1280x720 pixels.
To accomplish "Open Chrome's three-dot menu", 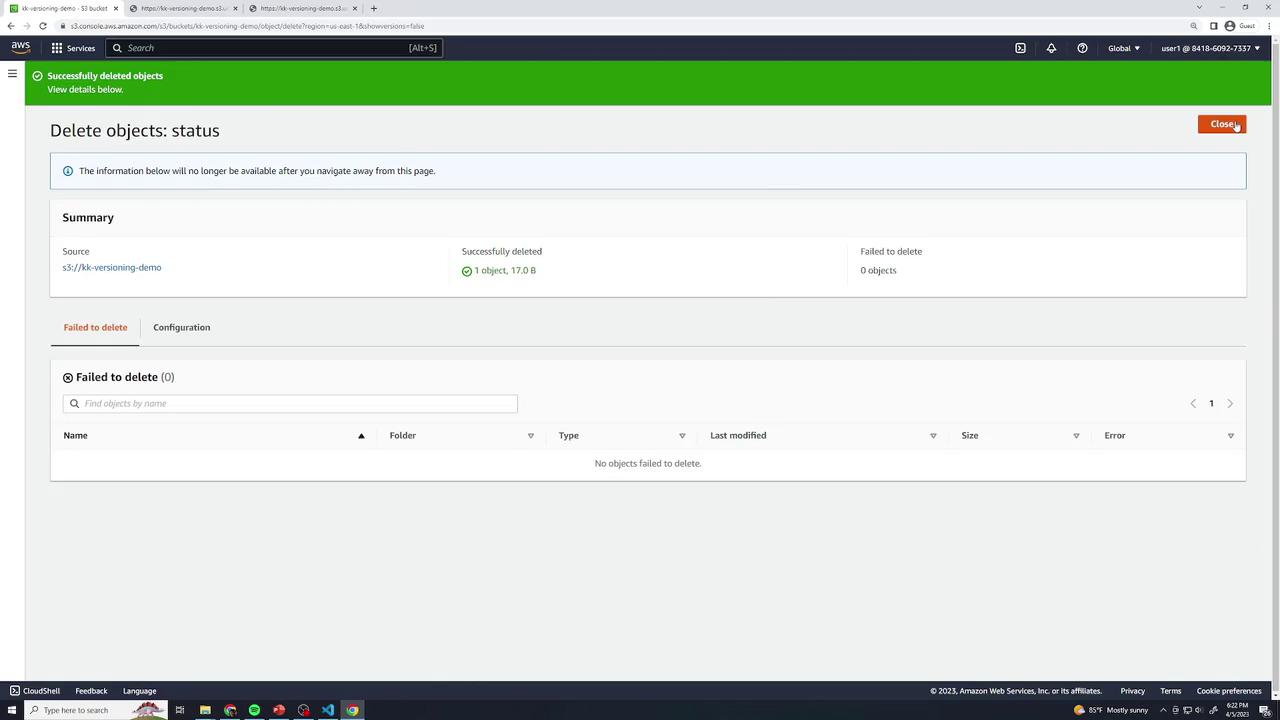I will click(1270, 26).
